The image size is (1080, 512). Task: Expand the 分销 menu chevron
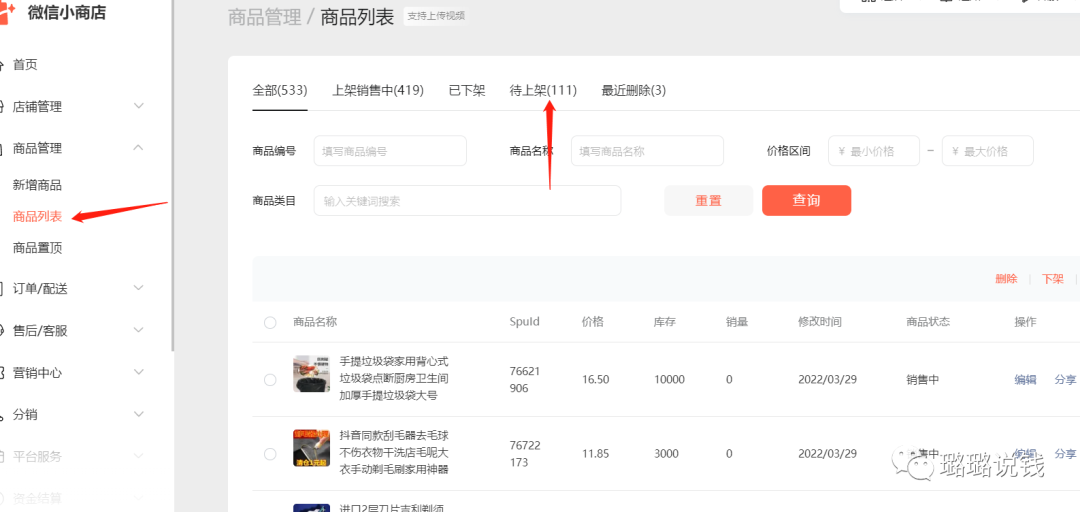click(x=138, y=414)
